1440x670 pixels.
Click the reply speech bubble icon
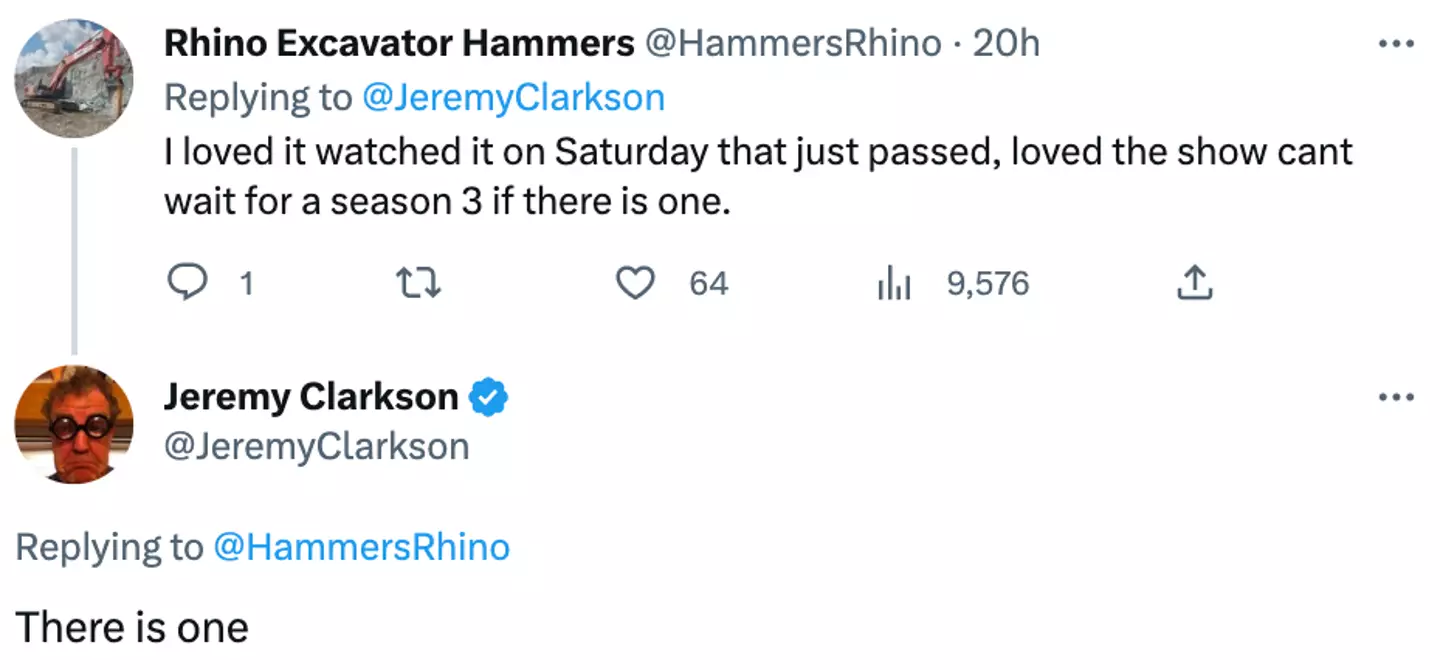click(x=185, y=284)
